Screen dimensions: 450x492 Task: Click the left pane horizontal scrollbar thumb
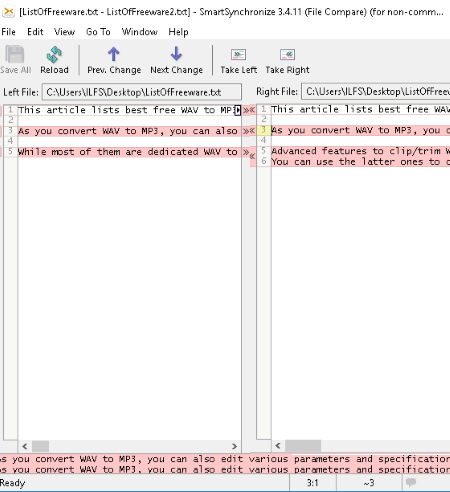point(40,446)
